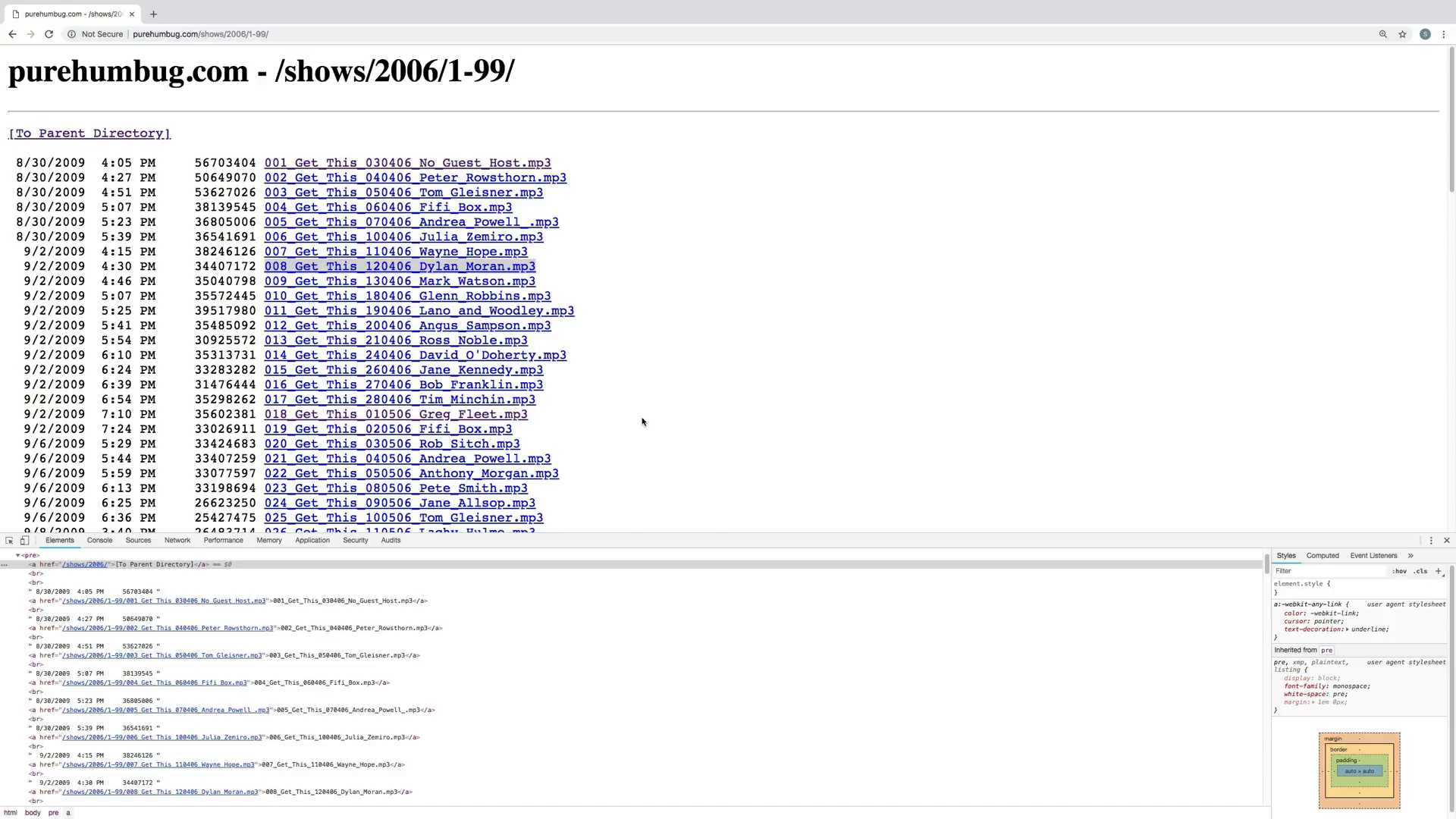Open the Application panel in DevTools

coord(312,540)
